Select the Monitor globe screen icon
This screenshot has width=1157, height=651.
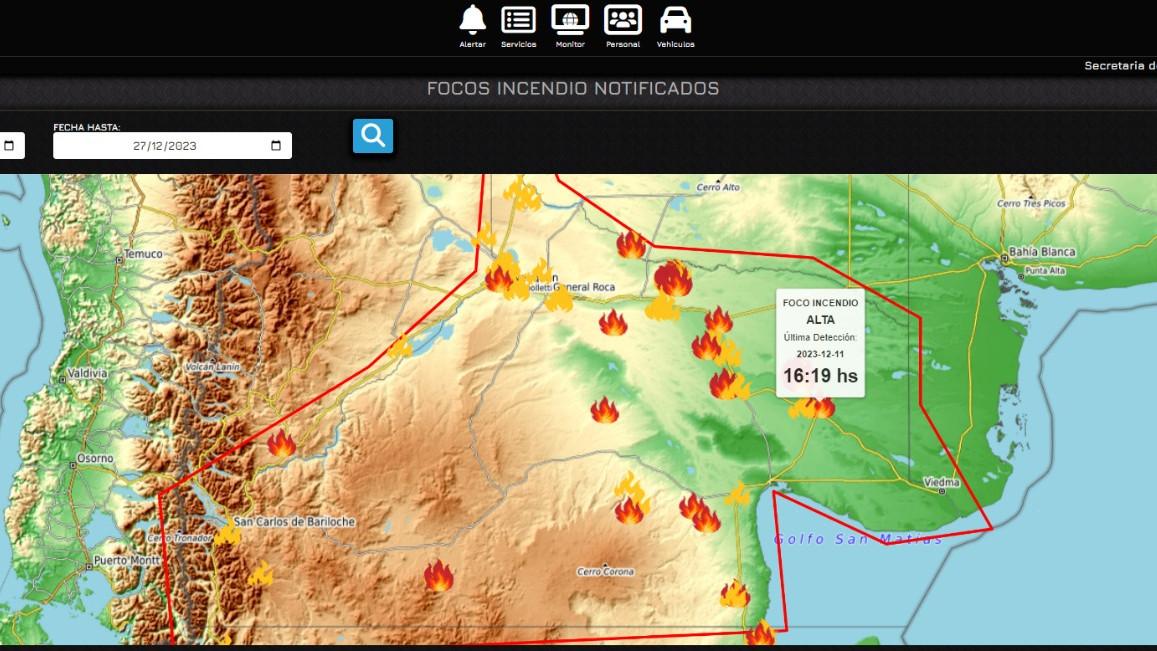tap(570, 19)
